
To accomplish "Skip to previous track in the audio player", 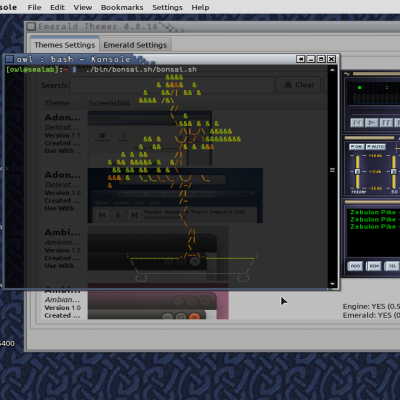I will pos(357,123).
